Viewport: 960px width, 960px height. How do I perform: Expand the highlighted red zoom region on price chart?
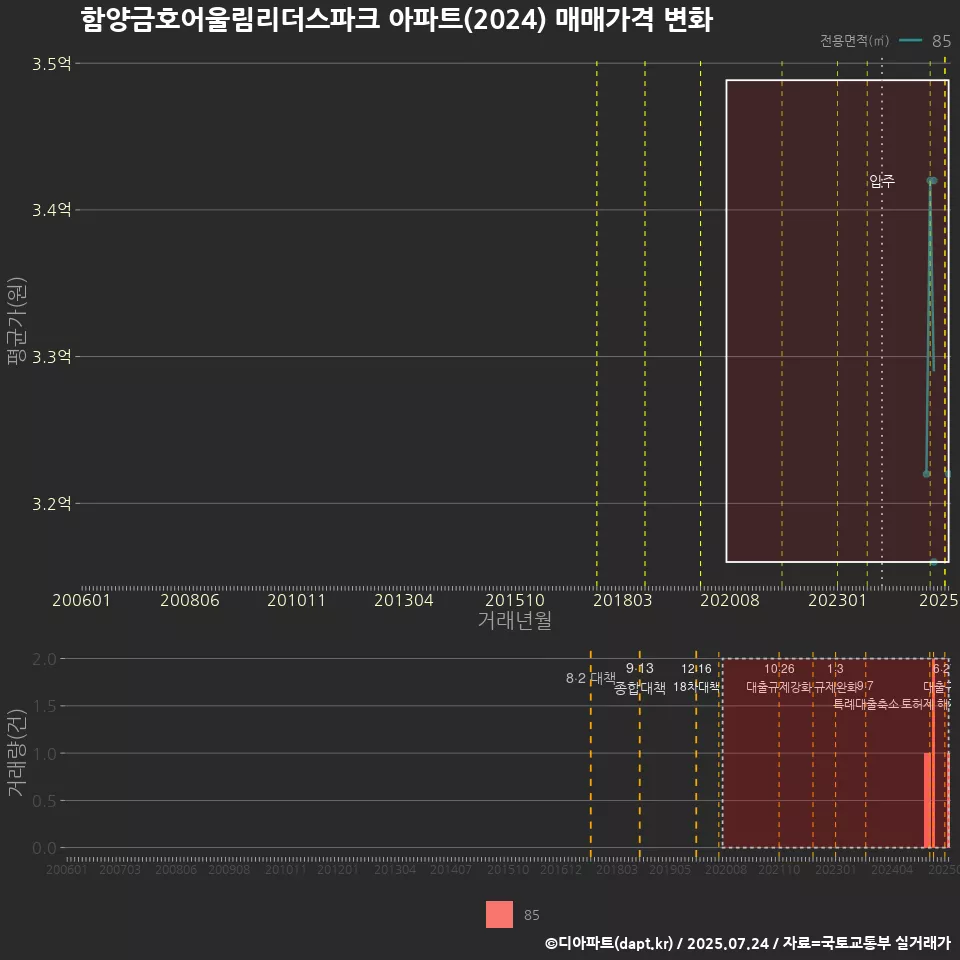(835, 320)
